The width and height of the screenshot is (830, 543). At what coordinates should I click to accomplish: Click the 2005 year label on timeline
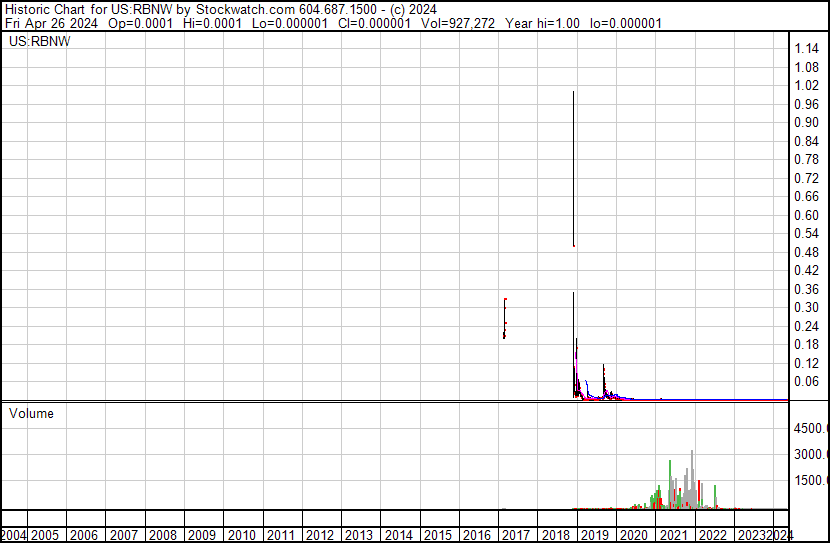pos(44,535)
